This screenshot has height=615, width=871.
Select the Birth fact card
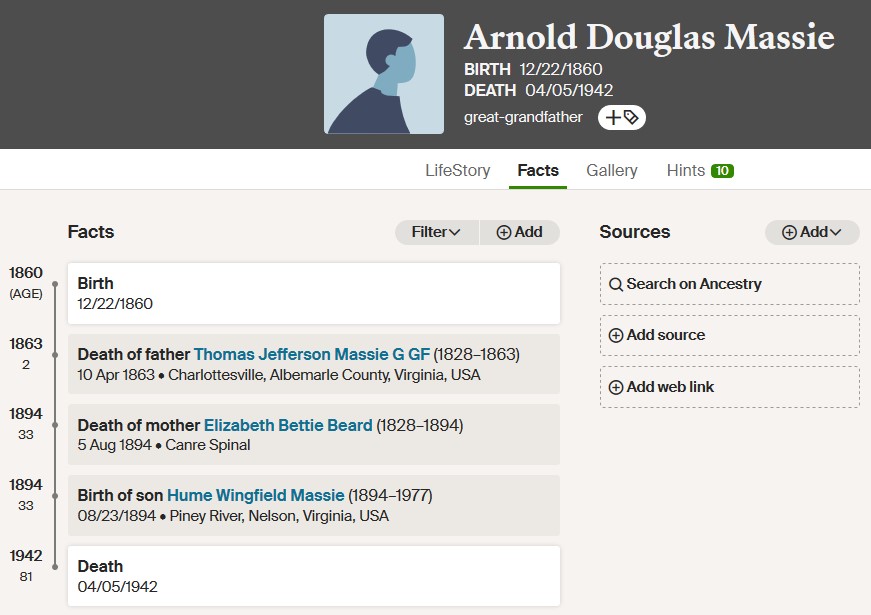point(314,293)
